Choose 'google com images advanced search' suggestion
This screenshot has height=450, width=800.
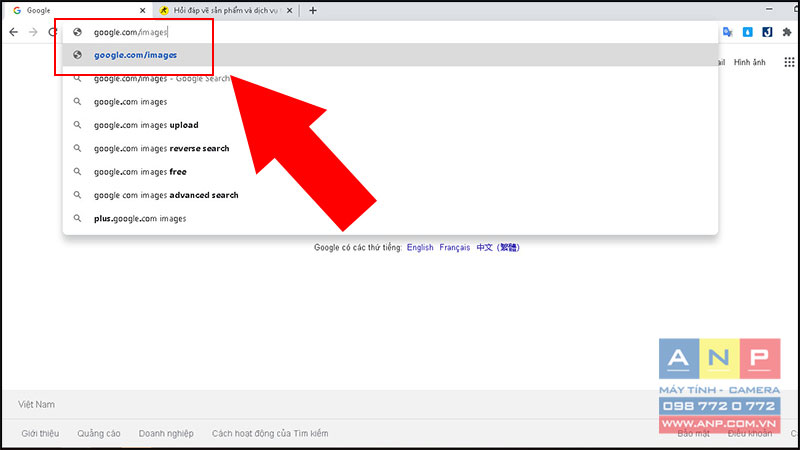pos(390,195)
